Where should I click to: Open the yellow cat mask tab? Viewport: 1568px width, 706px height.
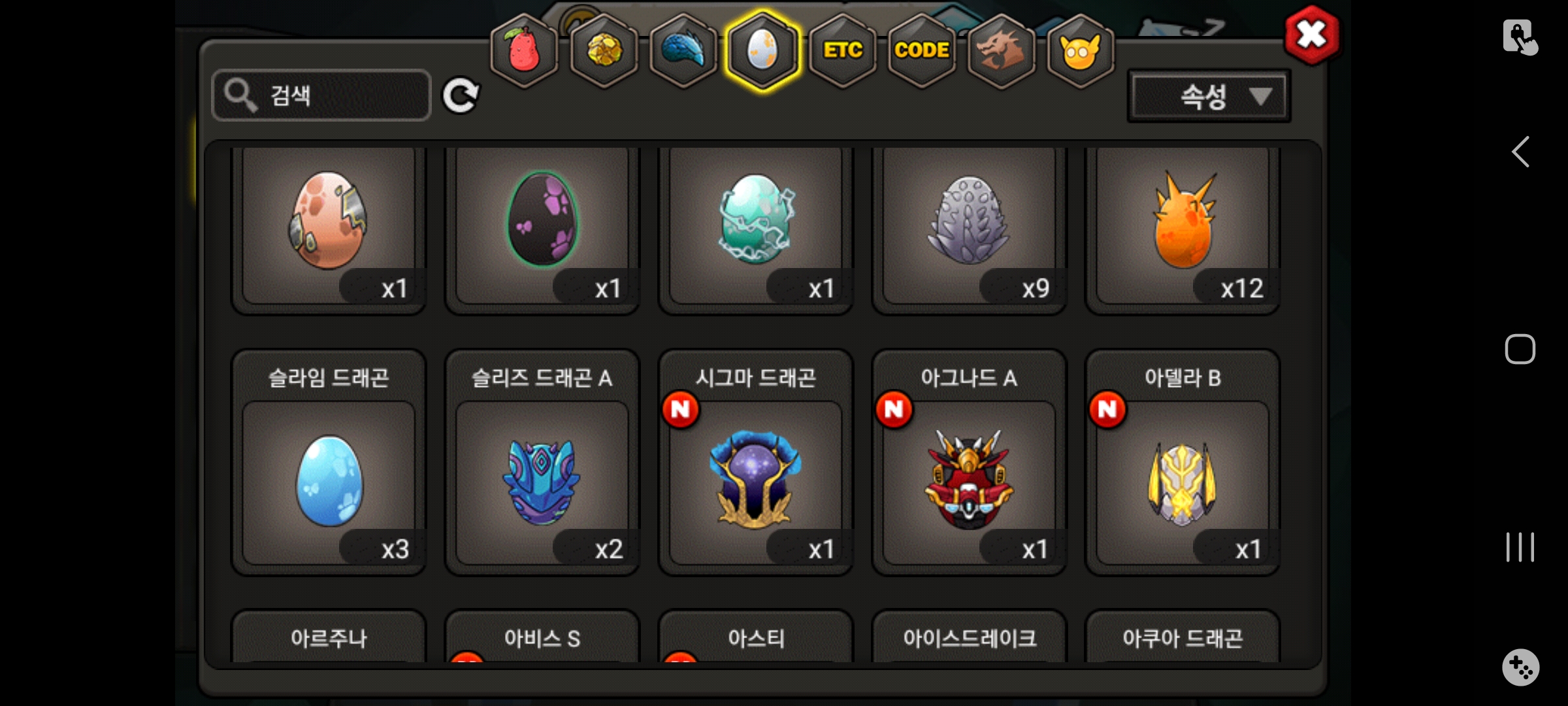[x=1081, y=50]
